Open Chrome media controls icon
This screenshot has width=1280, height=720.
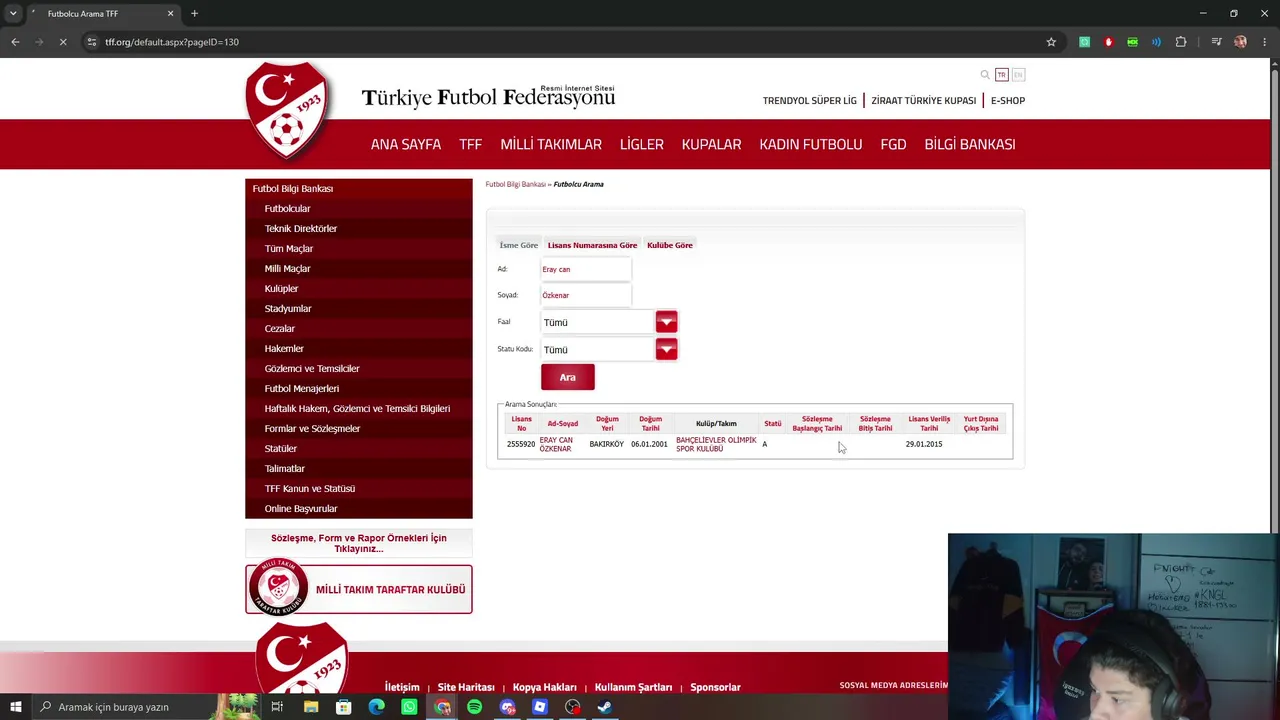tap(1216, 42)
